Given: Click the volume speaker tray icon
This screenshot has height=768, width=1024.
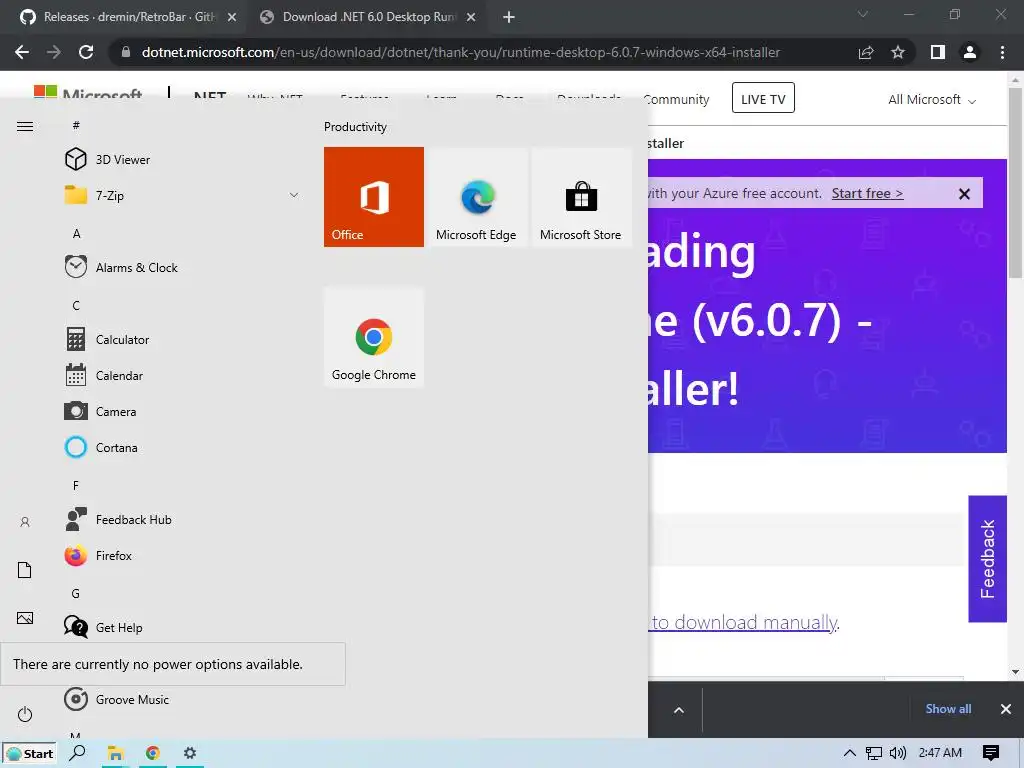Looking at the screenshot, I should coord(898,753).
